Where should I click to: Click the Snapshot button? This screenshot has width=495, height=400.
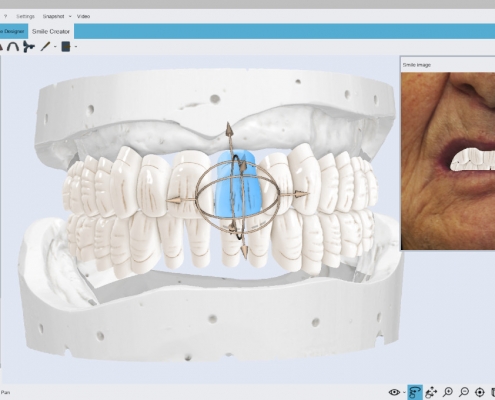click(53, 16)
